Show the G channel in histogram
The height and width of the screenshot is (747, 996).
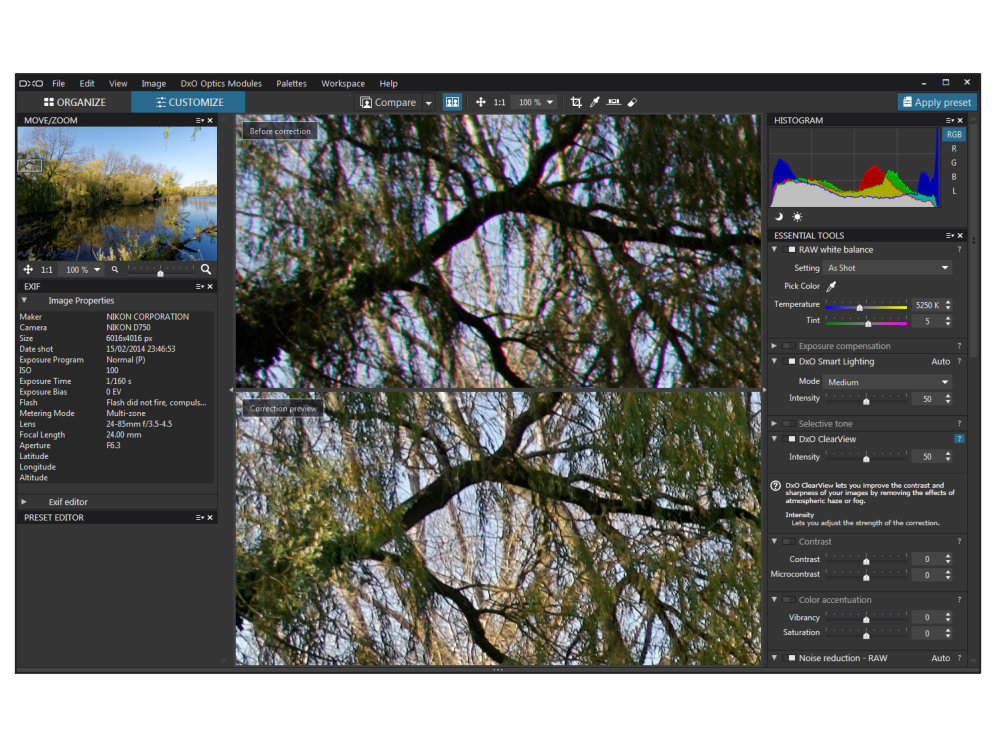point(954,163)
